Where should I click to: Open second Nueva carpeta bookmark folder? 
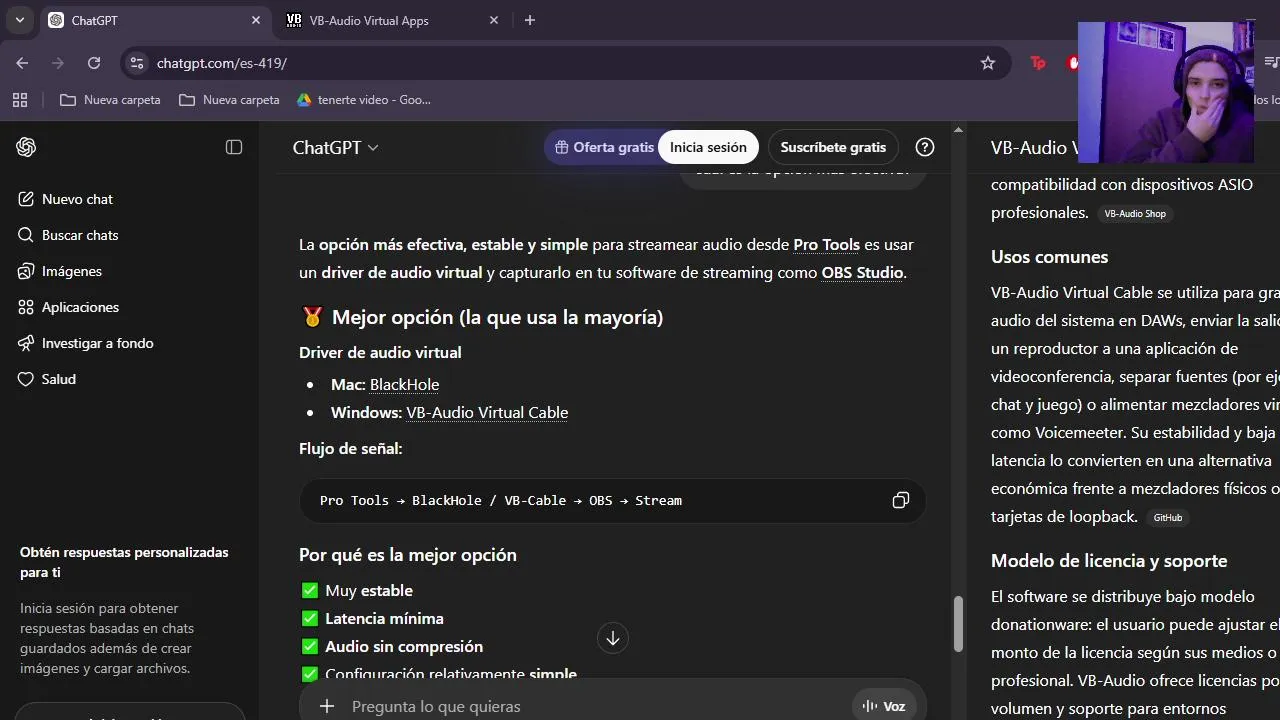tap(229, 100)
